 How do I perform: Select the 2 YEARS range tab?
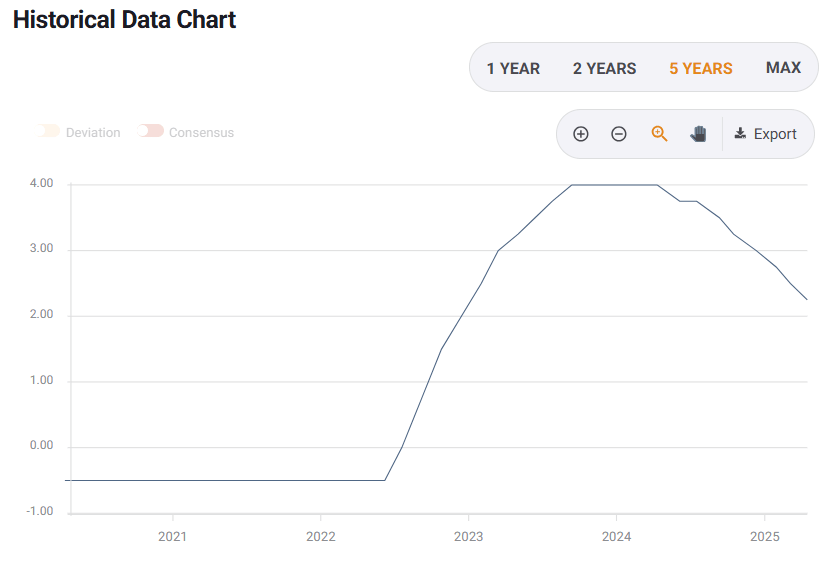click(x=604, y=68)
